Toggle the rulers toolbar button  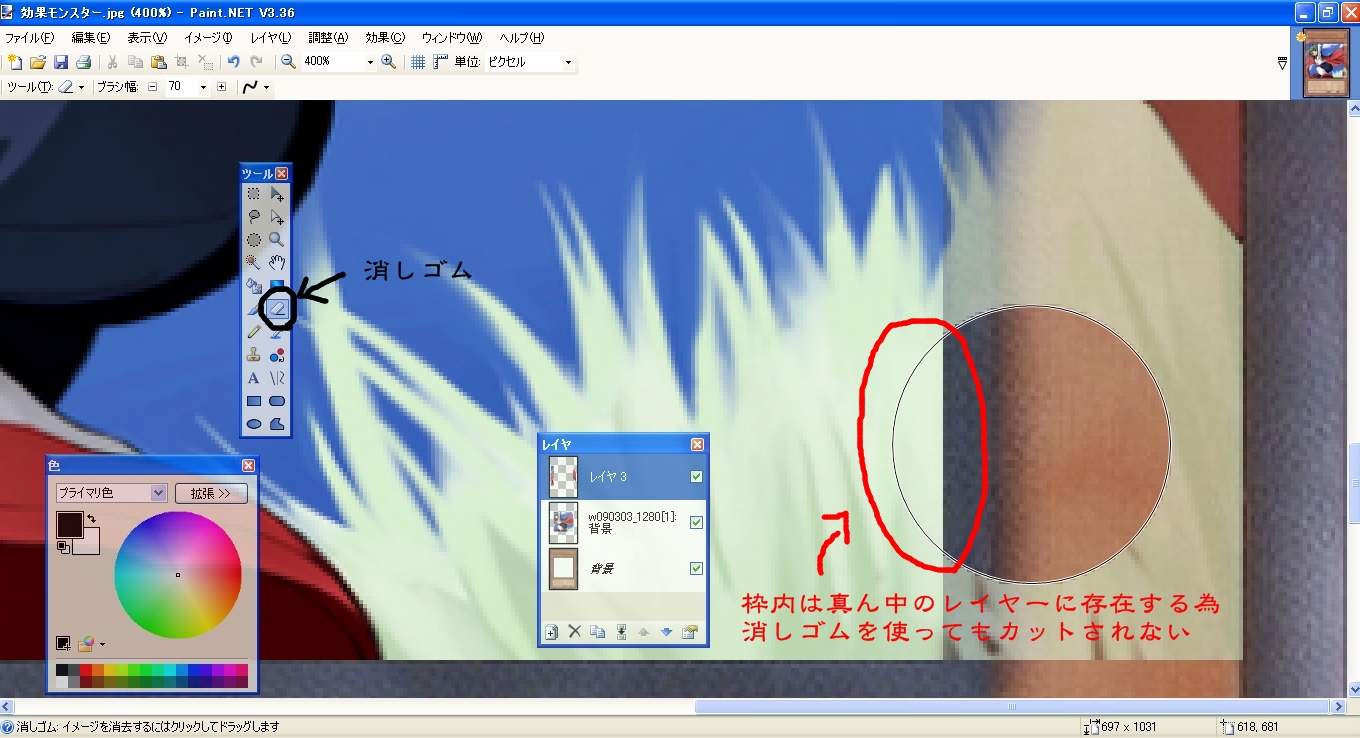click(441, 62)
